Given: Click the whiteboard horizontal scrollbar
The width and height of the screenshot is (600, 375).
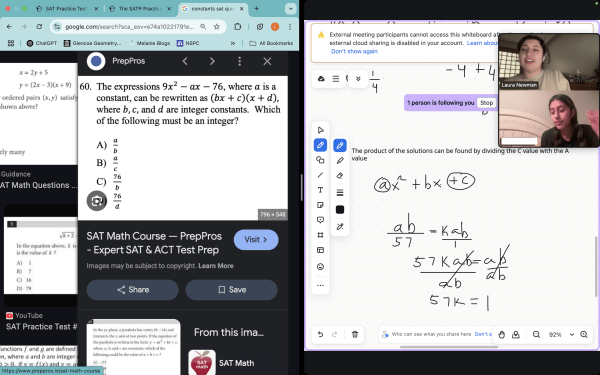Looking at the screenshot, I should click(x=449, y=347).
